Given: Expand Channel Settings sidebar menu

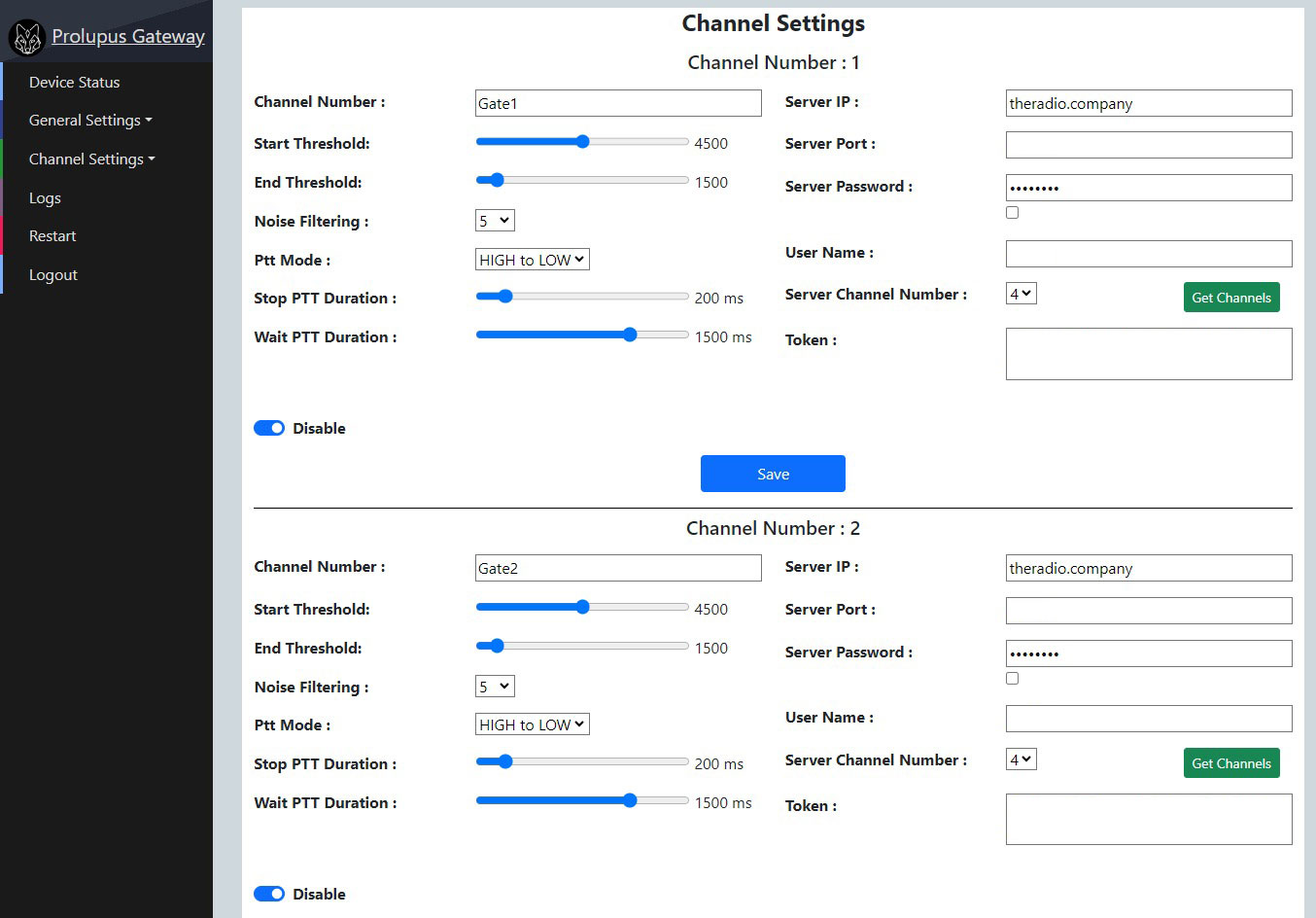Looking at the screenshot, I should (x=92, y=159).
